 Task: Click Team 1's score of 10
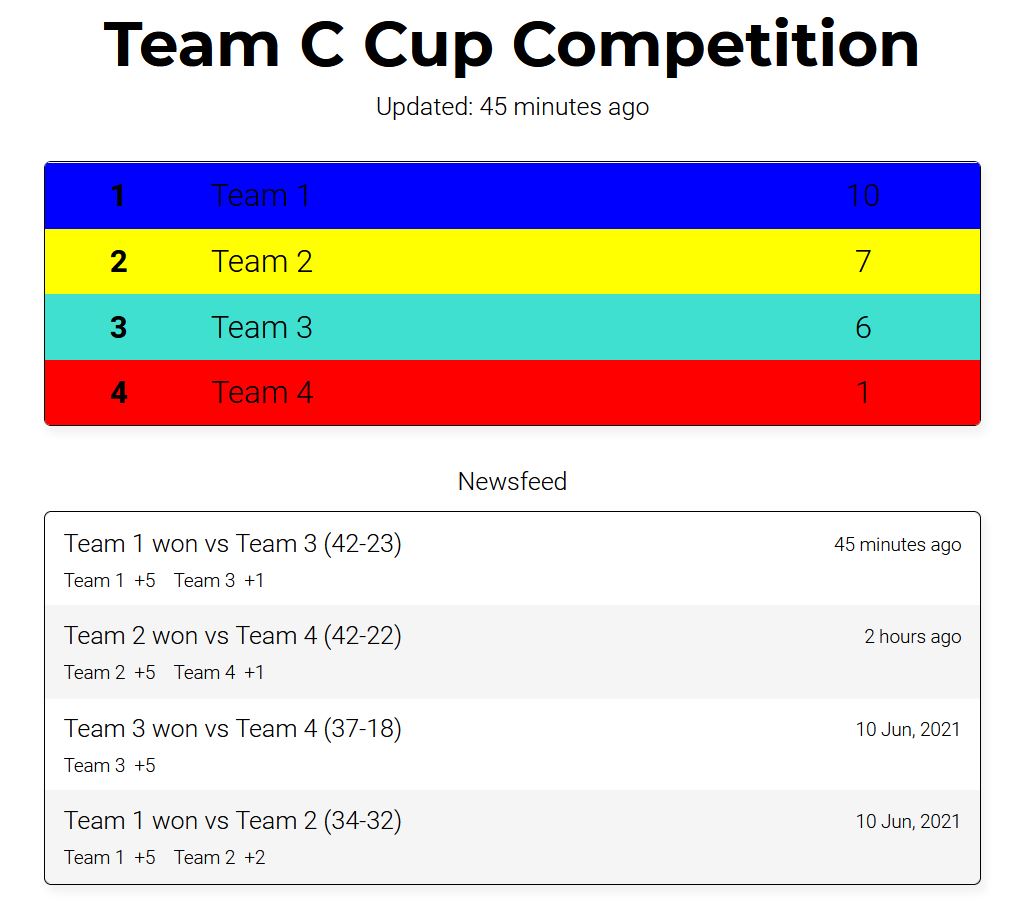click(863, 196)
